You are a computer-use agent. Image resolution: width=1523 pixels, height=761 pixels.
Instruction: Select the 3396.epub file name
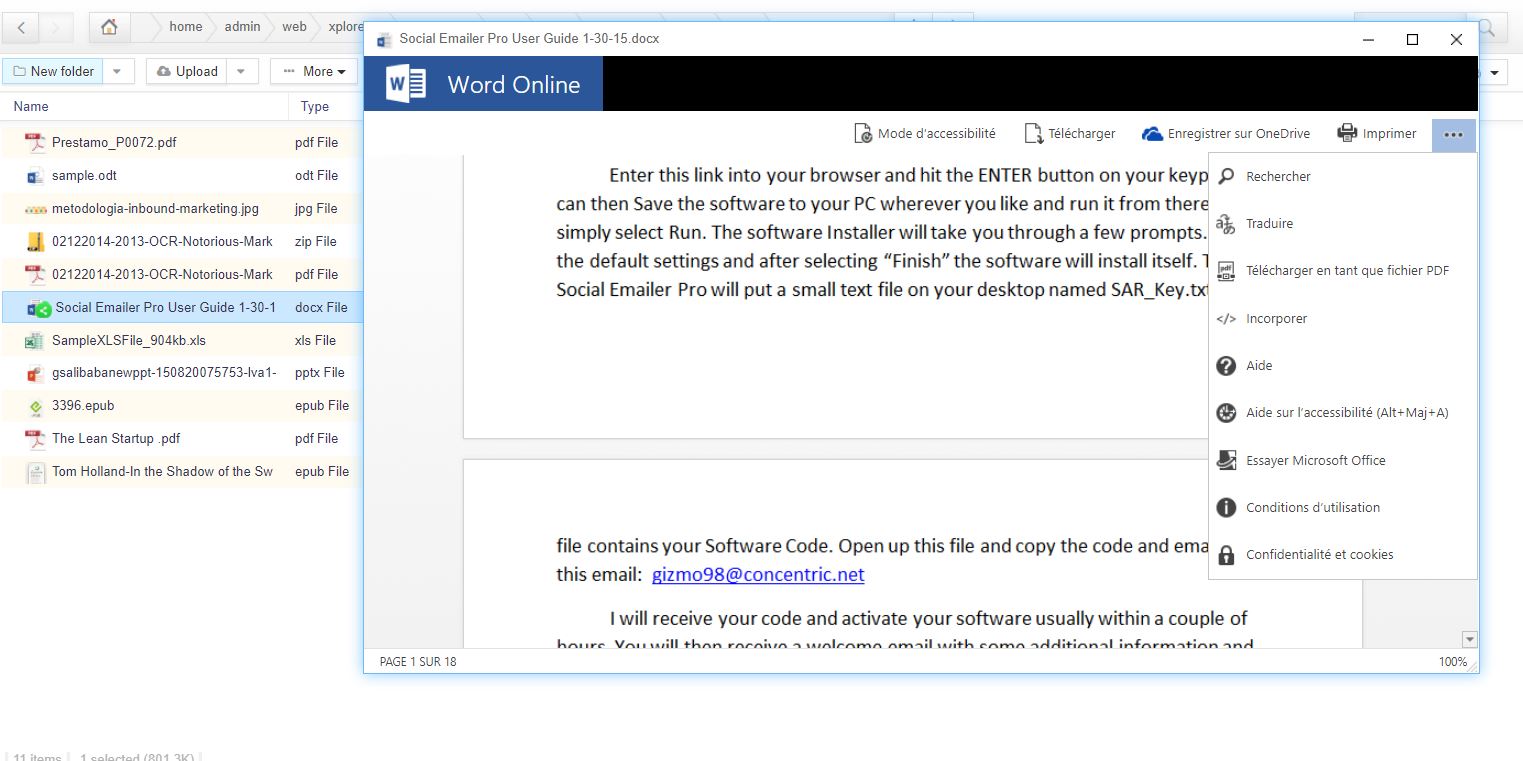[83, 406]
